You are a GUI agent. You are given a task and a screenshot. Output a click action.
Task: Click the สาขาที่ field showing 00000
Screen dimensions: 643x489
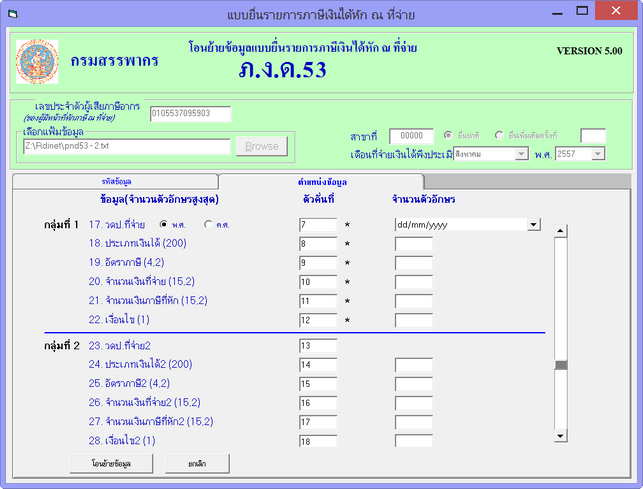click(411, 136)
